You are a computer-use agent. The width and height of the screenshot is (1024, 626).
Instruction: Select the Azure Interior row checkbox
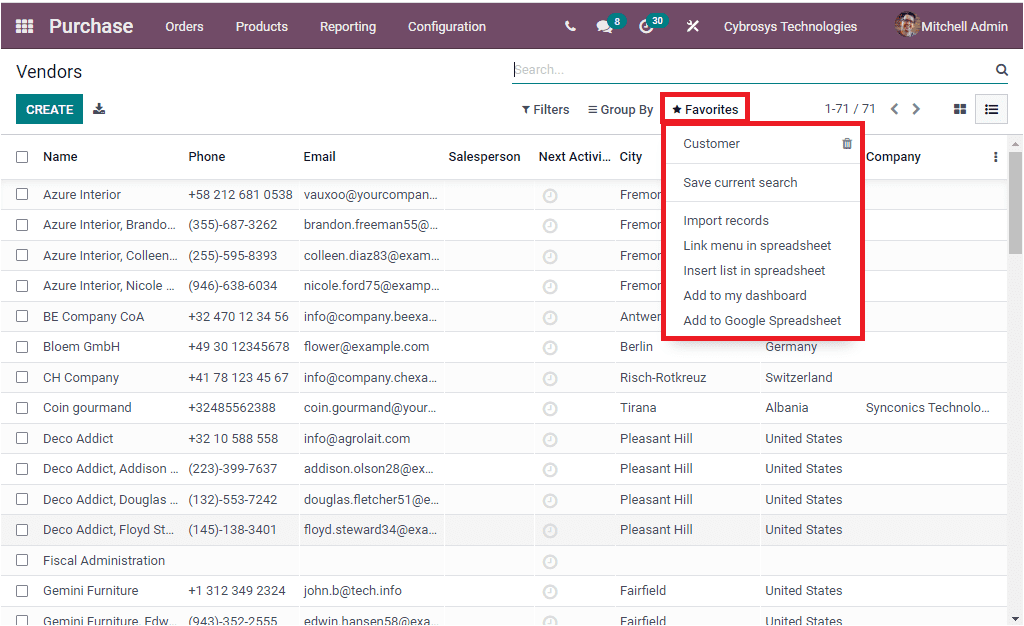[22, 194]
